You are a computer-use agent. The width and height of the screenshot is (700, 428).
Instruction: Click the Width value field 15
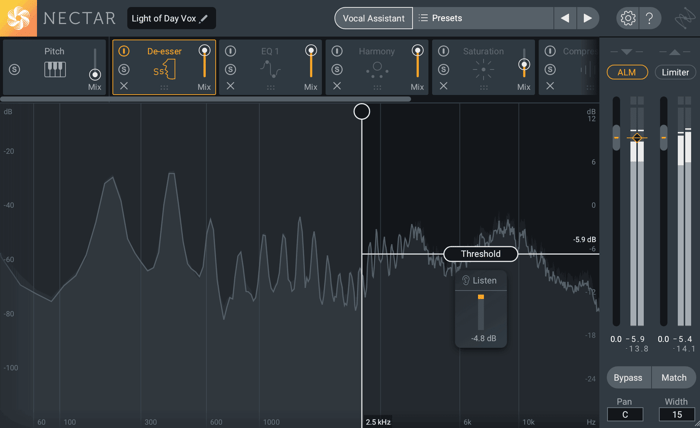[677, 415]
